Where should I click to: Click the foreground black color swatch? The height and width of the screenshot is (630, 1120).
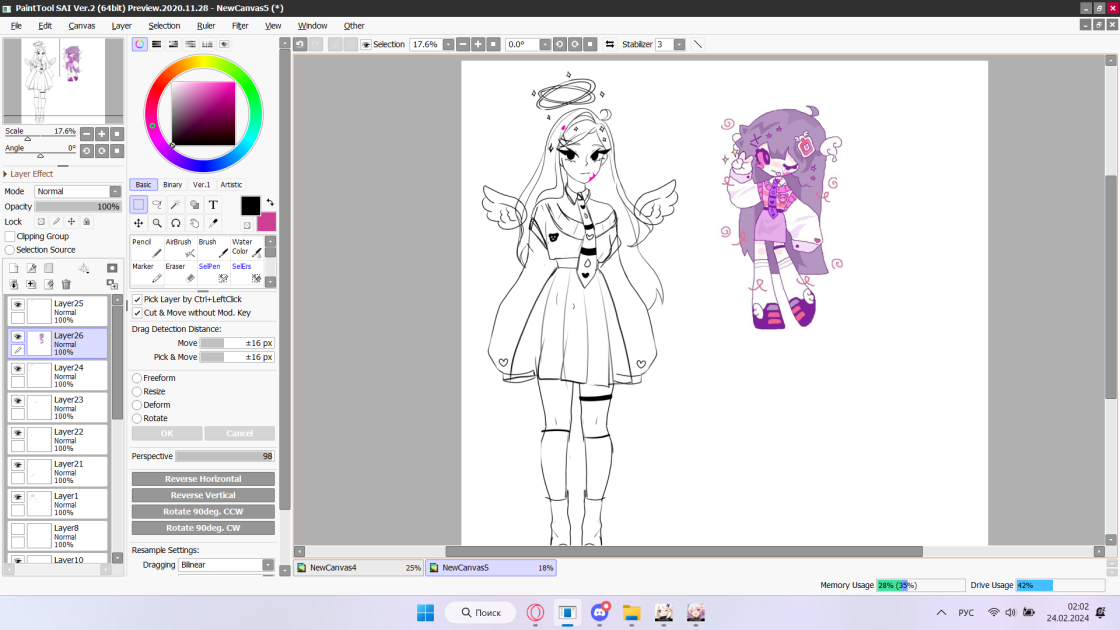(x=250, y=206)
